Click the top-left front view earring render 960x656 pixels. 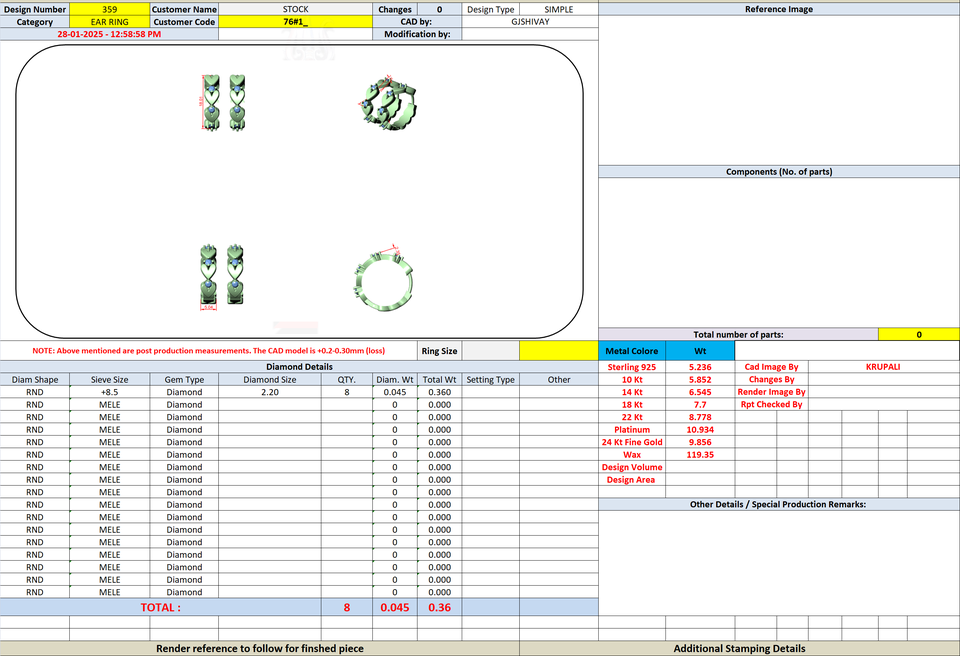(x=223, y=102)
